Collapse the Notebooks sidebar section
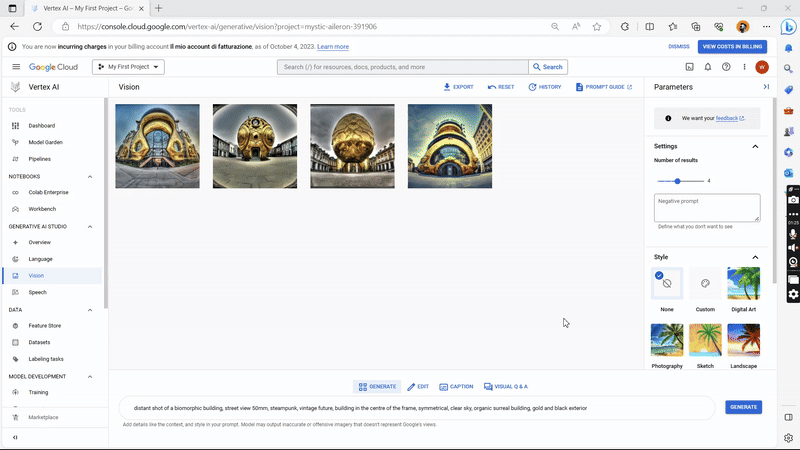This screenshot has height=450, width=800. (90, 176)
